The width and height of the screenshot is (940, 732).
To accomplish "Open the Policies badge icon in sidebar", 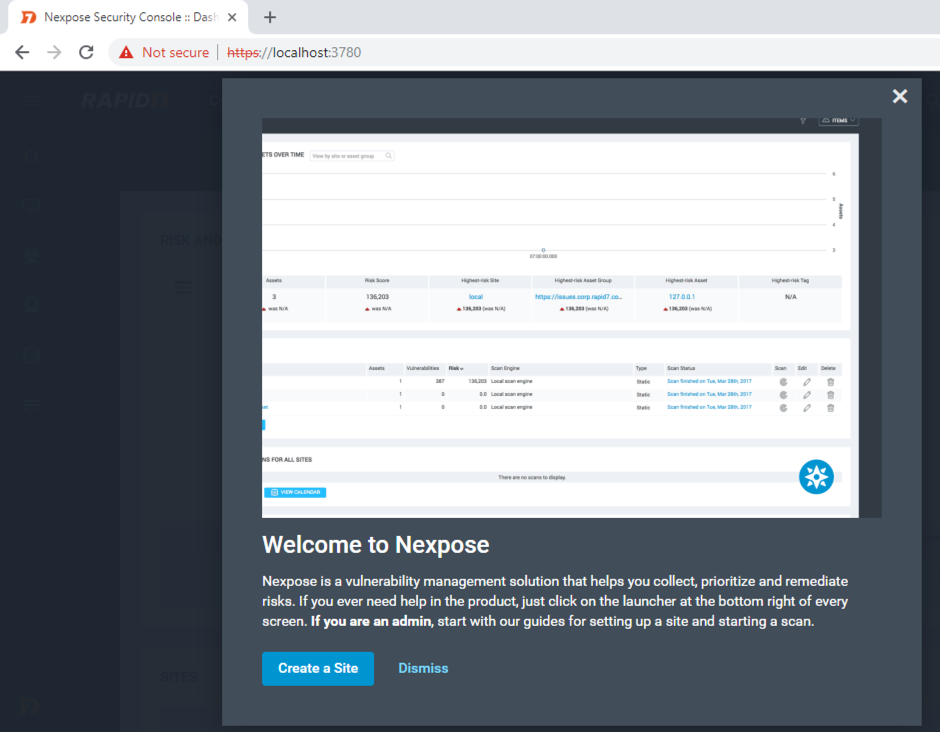I will pos(31,306).
